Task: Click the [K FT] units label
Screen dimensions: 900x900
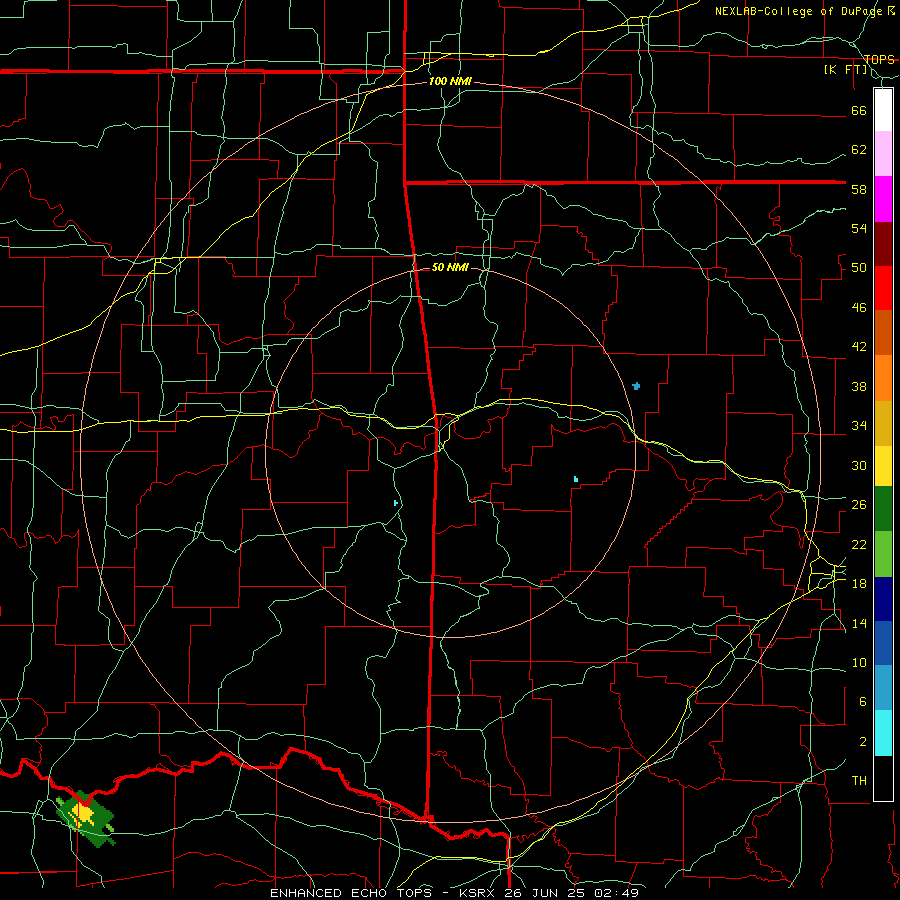Action: (x=846, y=70)
